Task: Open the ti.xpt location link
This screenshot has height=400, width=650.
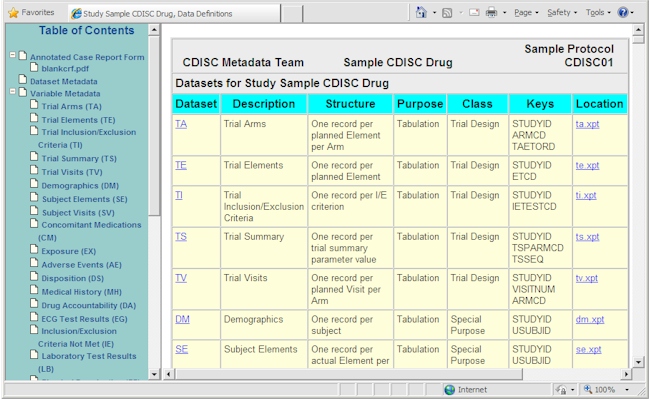Action: pyautogui.click(x=586, y=195)
